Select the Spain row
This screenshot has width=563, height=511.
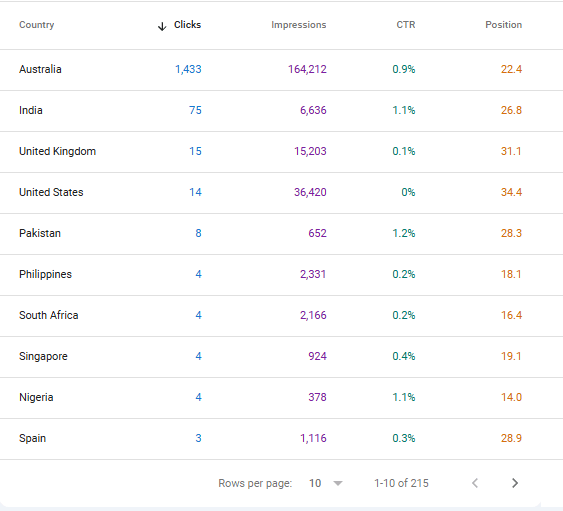point(282,438)
